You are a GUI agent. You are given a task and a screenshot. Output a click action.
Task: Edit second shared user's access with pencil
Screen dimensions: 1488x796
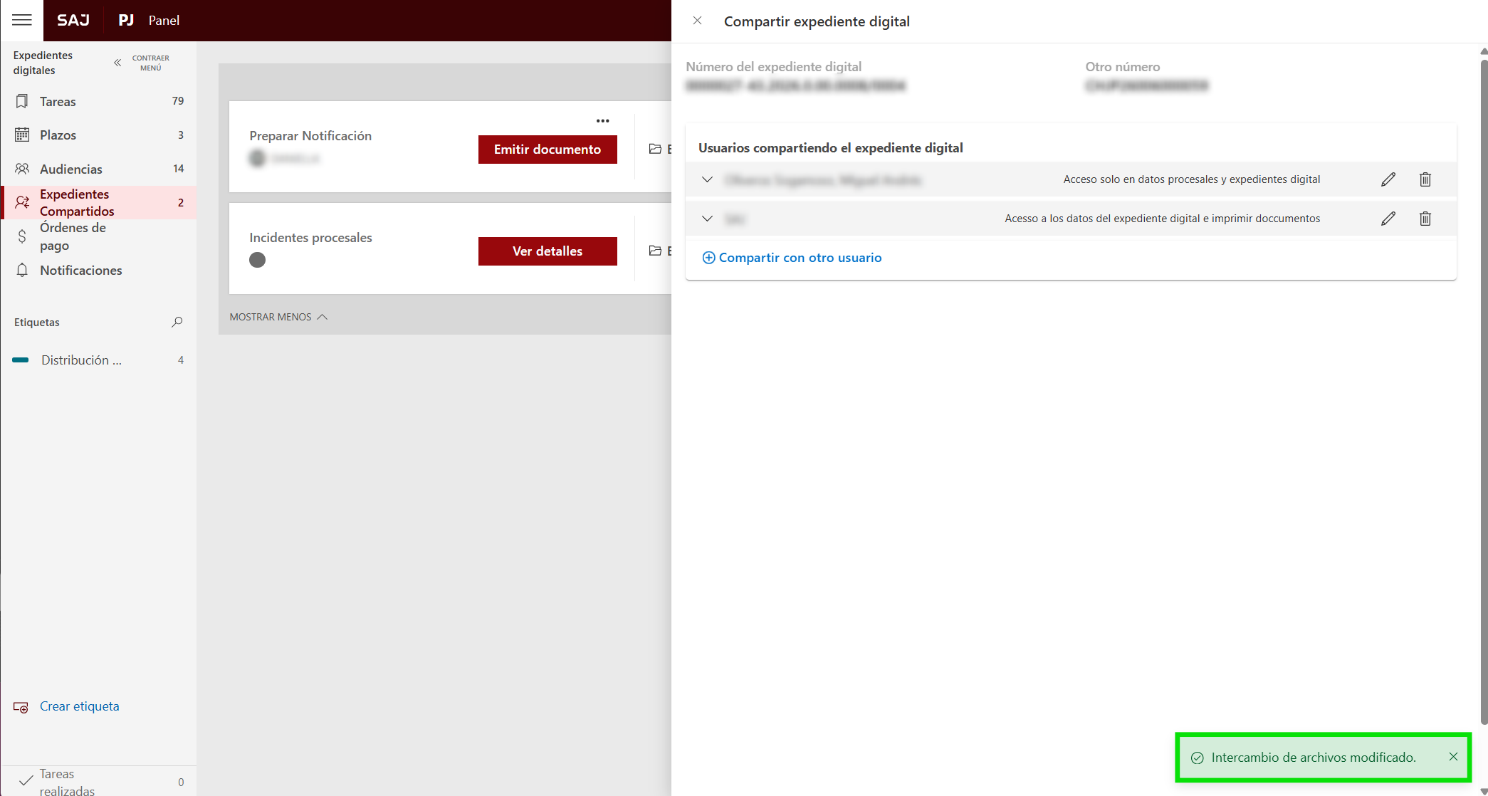tap(1388, 219)
